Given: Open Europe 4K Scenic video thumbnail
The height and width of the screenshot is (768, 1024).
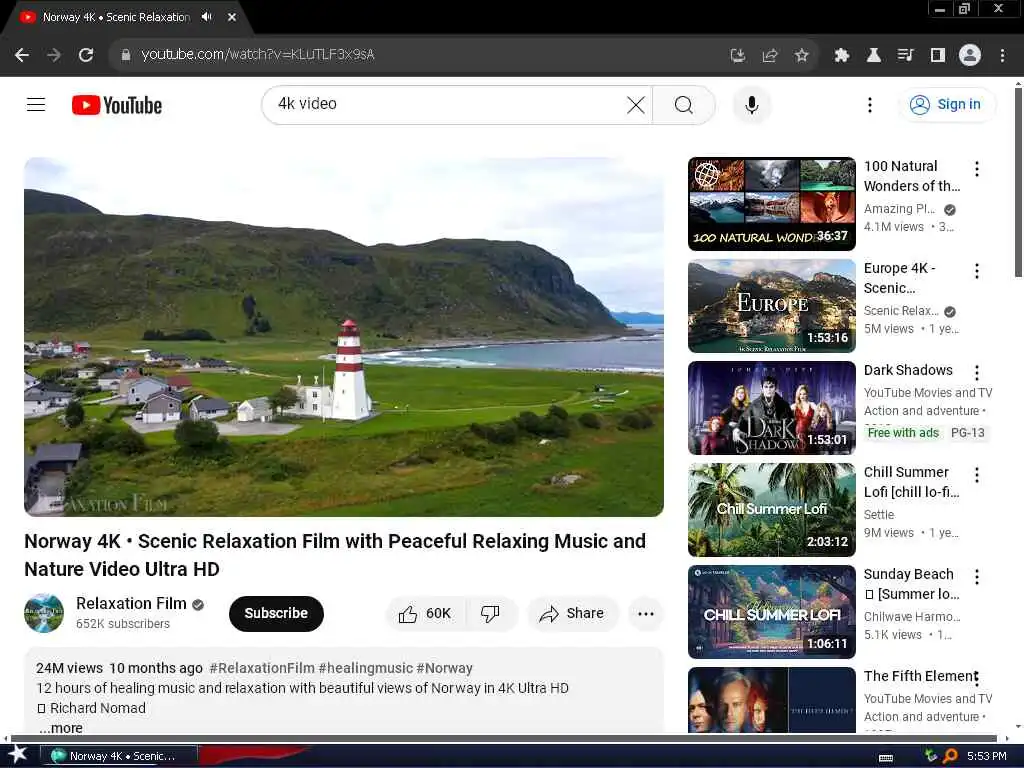Looking at the screenshot, I should (771, 306).
